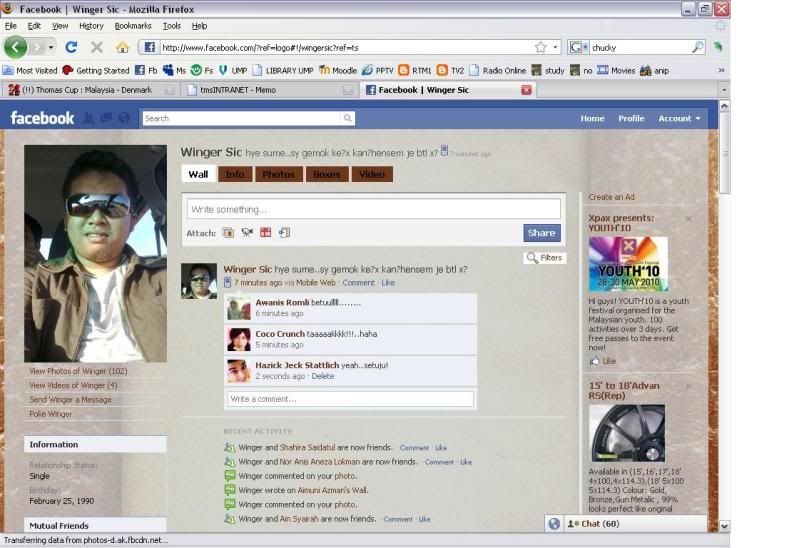Image resolution: width=799 pixels, height=548 pixels.
Task: Open the Bookmarks menu
Action: (x=133, y=25)
